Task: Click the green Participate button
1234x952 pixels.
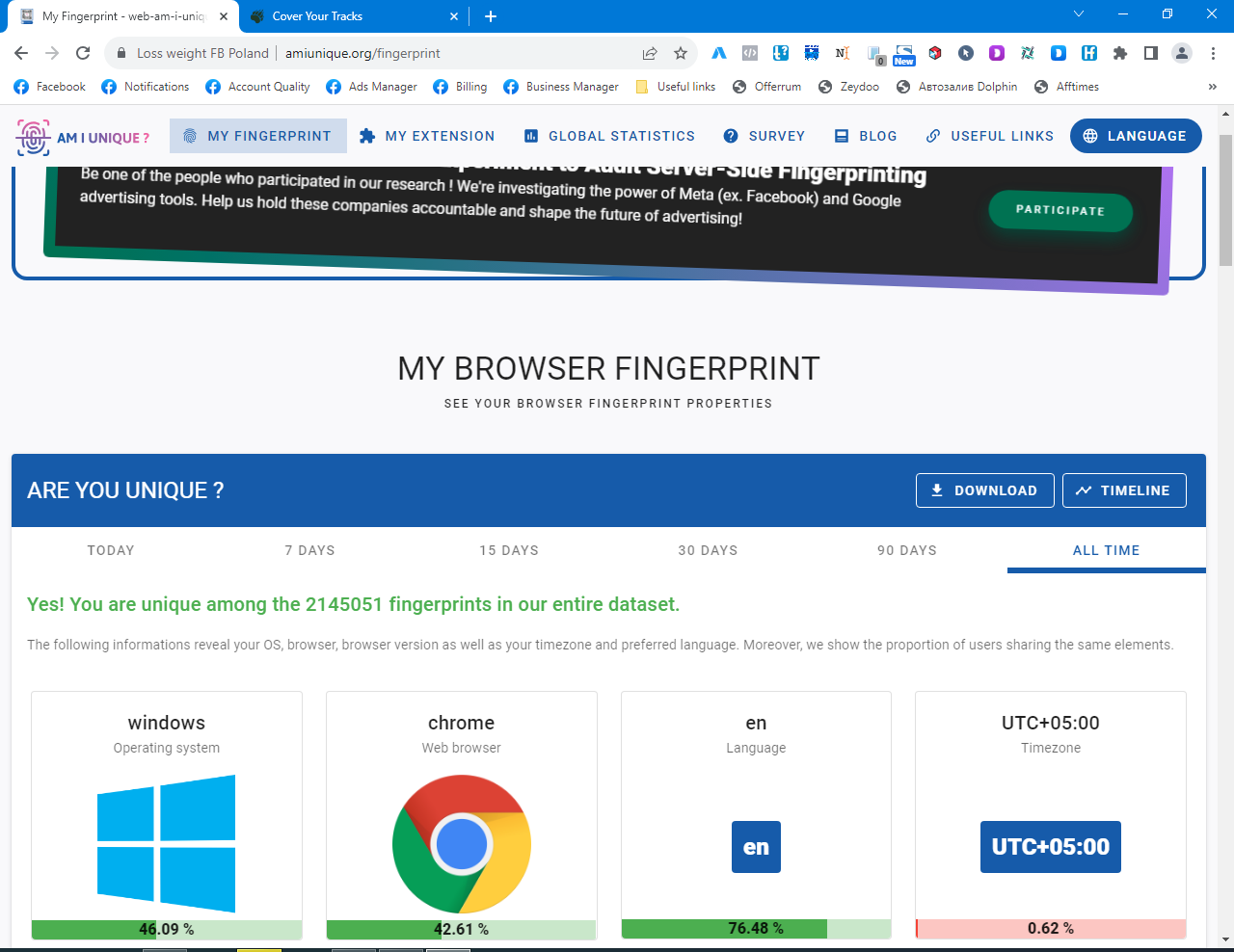Action: point(1060,210)
